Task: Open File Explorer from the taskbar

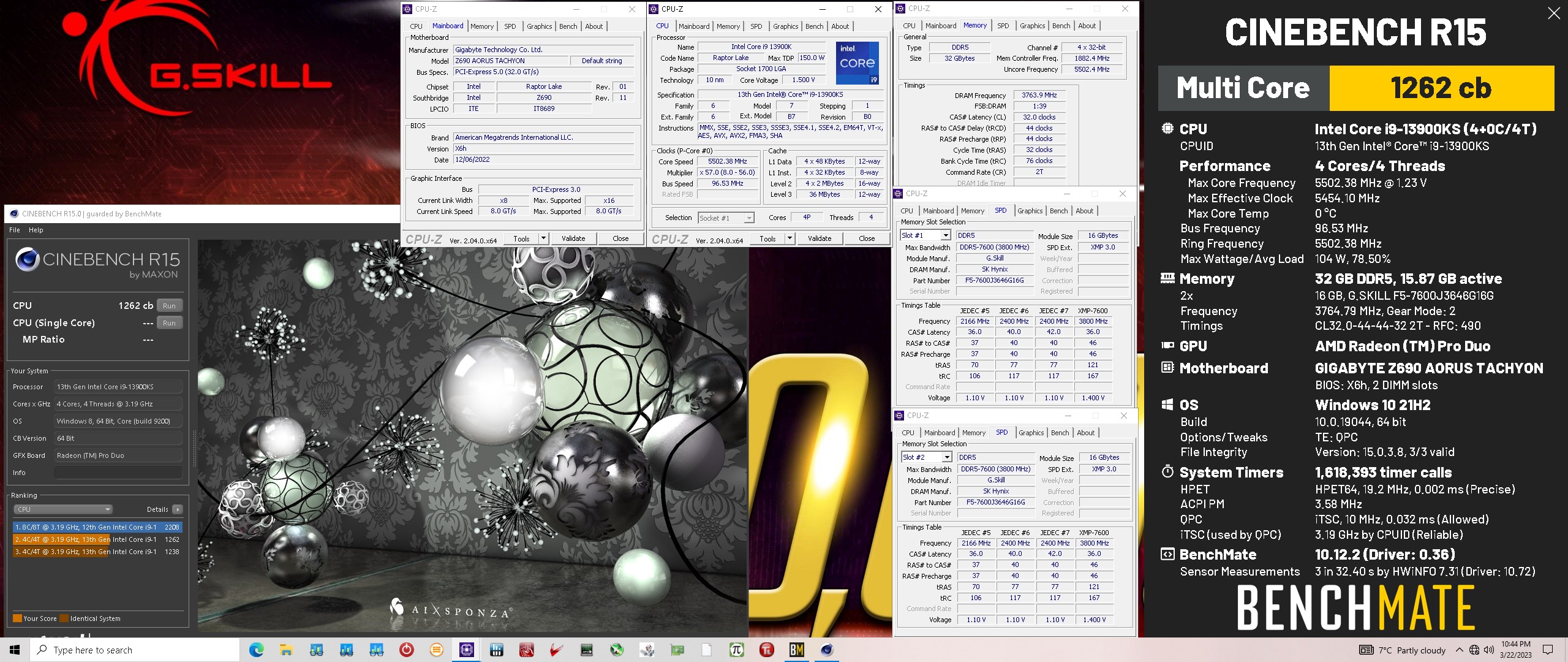Action: click(286, 650)
